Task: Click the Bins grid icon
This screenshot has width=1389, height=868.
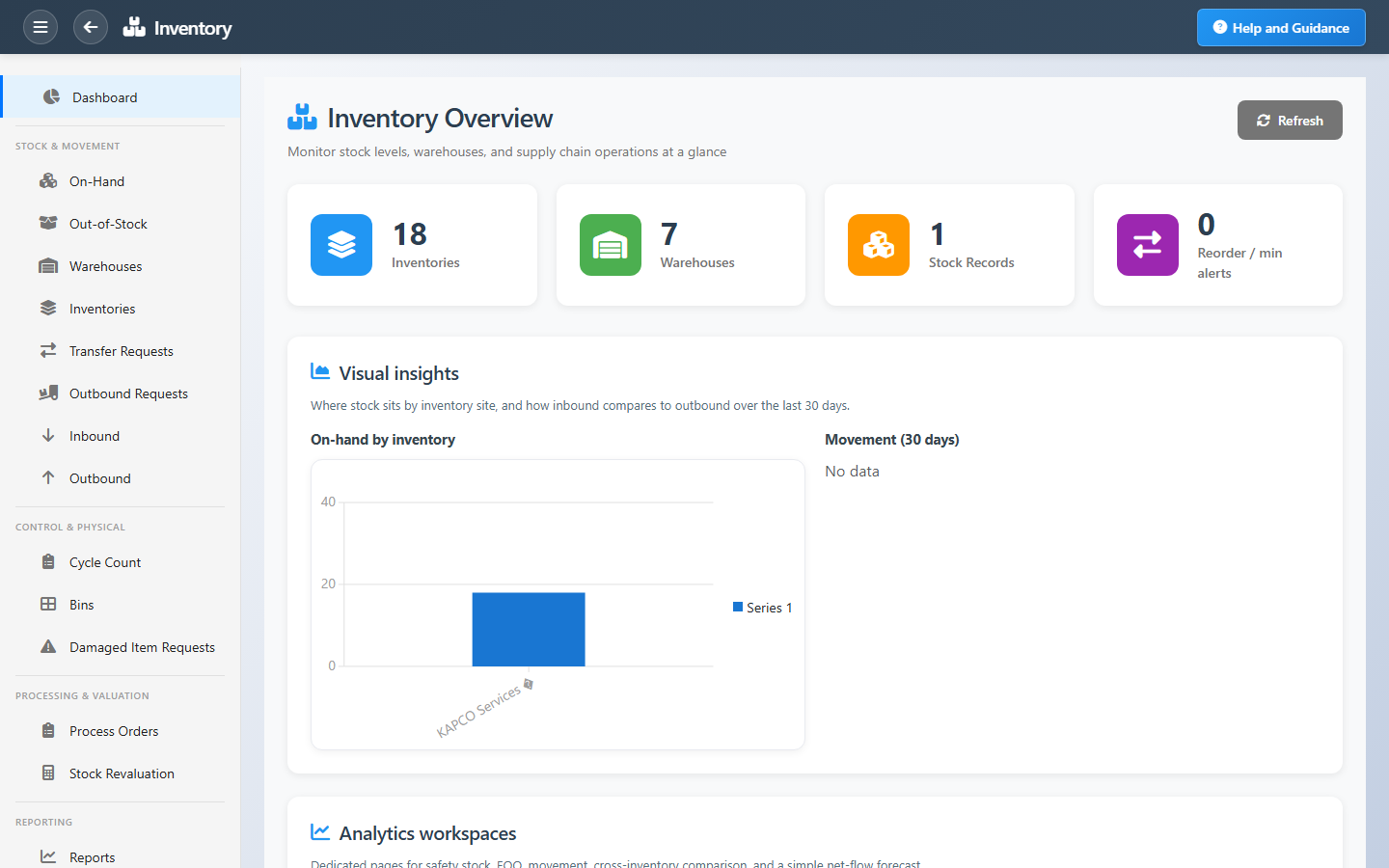Action: (48, 604)
